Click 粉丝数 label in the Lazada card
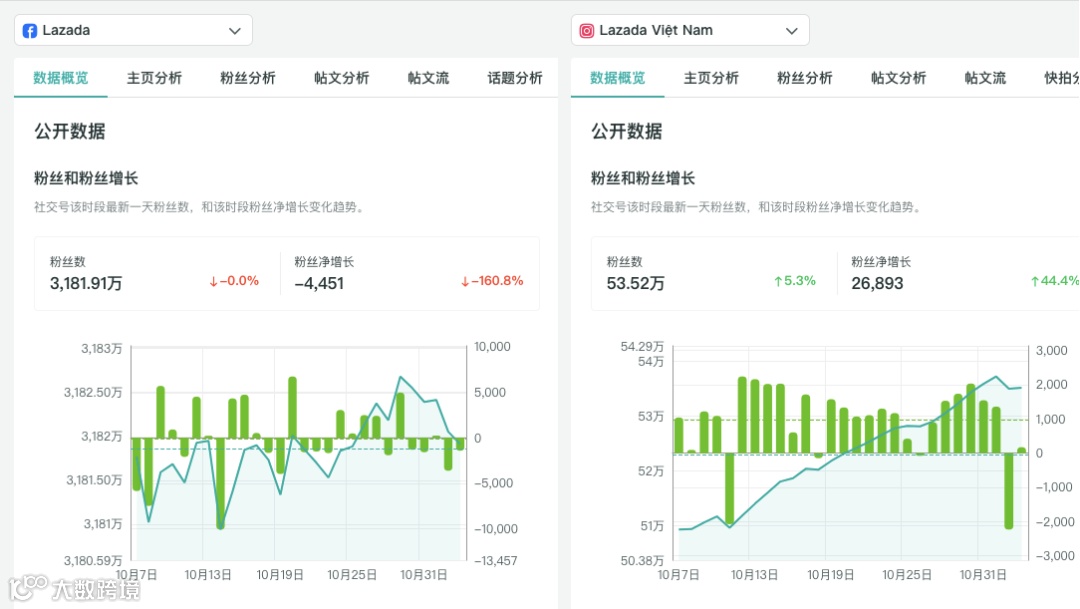This screenshot has height=609, width=1080. pos(68,262)
